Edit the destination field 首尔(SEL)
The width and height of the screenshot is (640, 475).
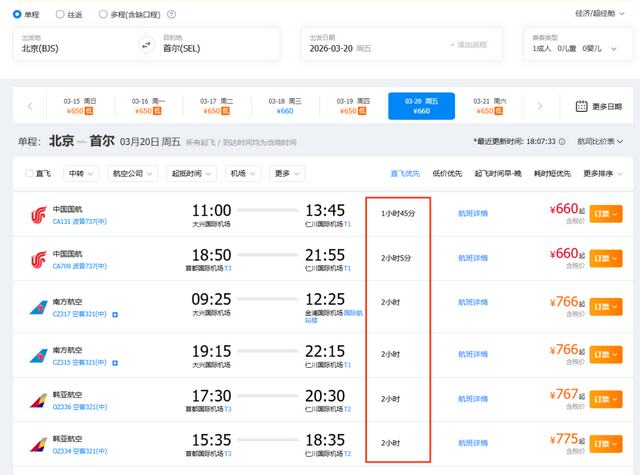(217, 44)
